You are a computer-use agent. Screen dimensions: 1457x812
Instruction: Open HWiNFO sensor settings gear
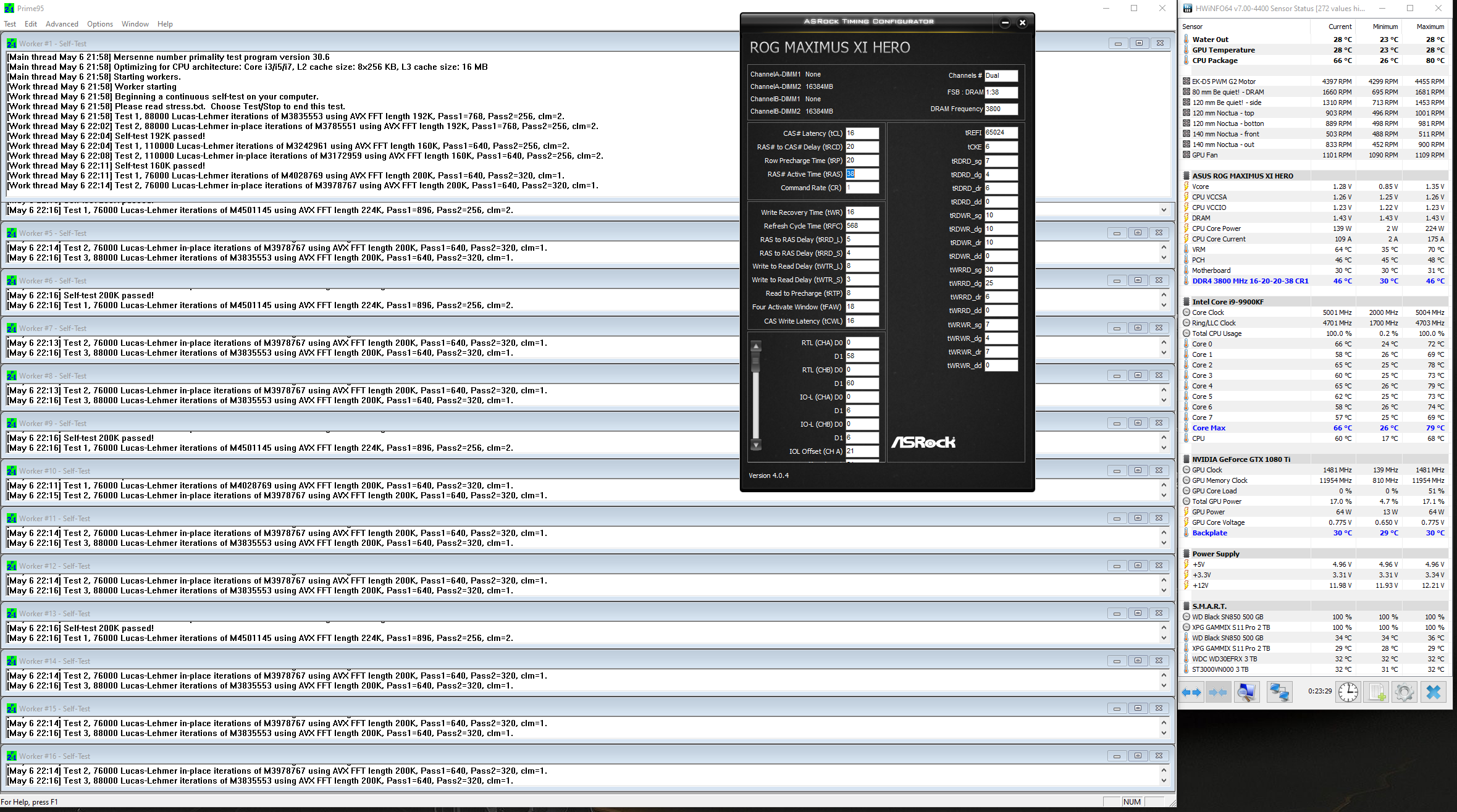click(x=1404, y=692)
